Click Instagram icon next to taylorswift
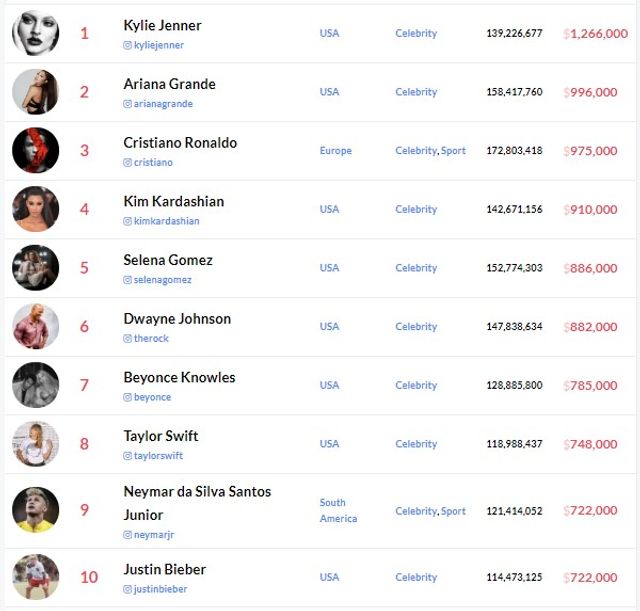Image resolution: width=640 pixels, height=611 pixels. pos(128,456)
